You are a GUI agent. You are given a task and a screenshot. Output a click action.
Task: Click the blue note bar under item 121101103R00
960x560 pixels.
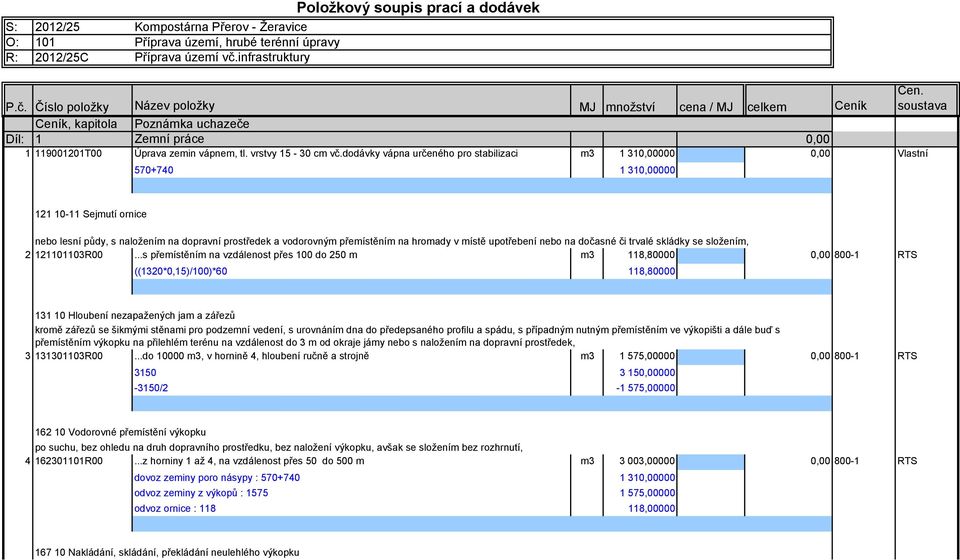pyautogui.click(x=482, y=286)
